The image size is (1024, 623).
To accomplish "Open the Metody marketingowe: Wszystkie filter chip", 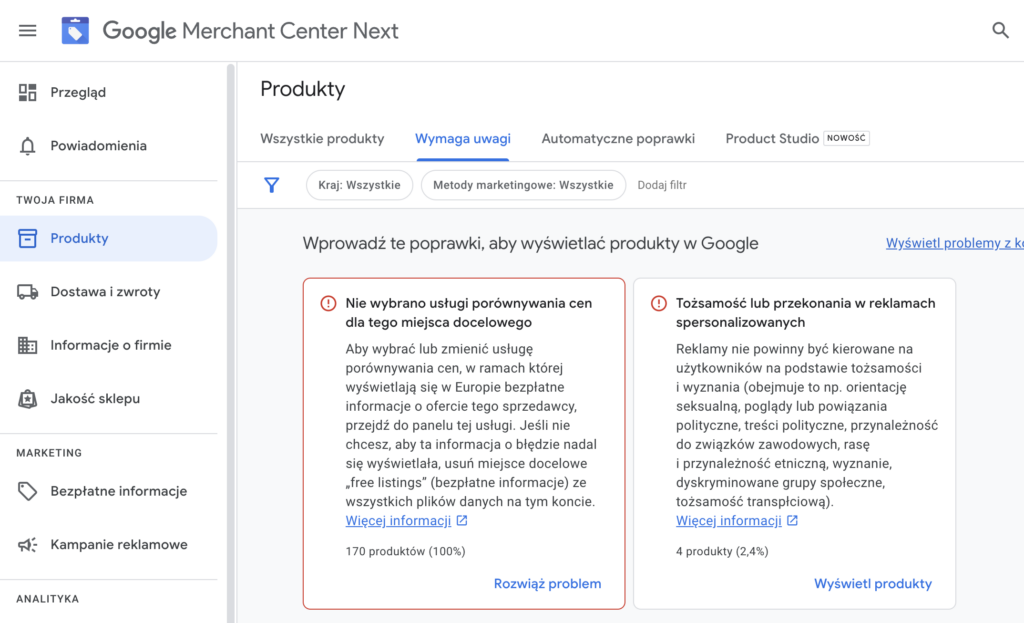I will 523,185.
